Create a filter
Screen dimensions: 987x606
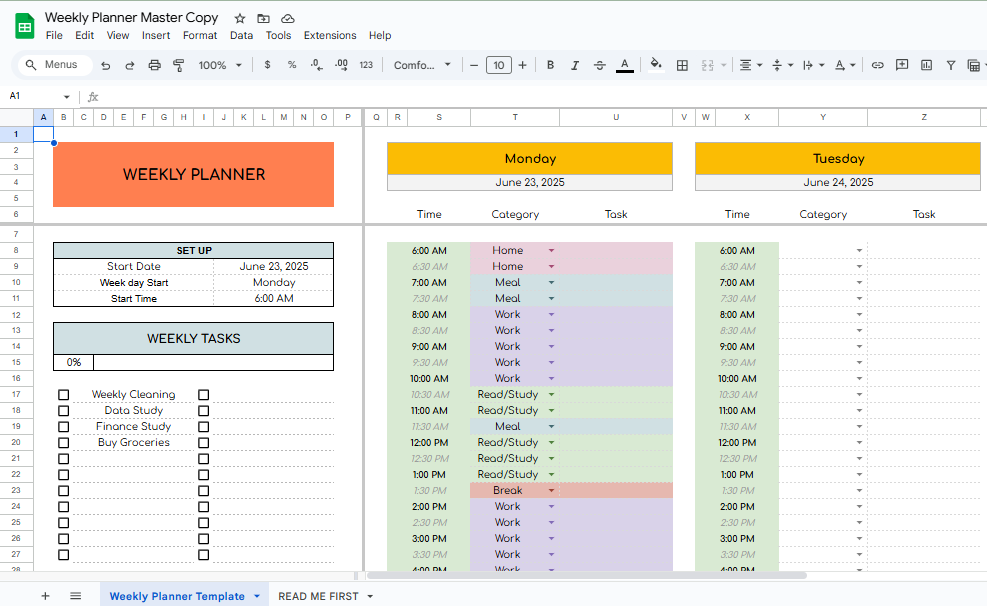tap(951, 65)
